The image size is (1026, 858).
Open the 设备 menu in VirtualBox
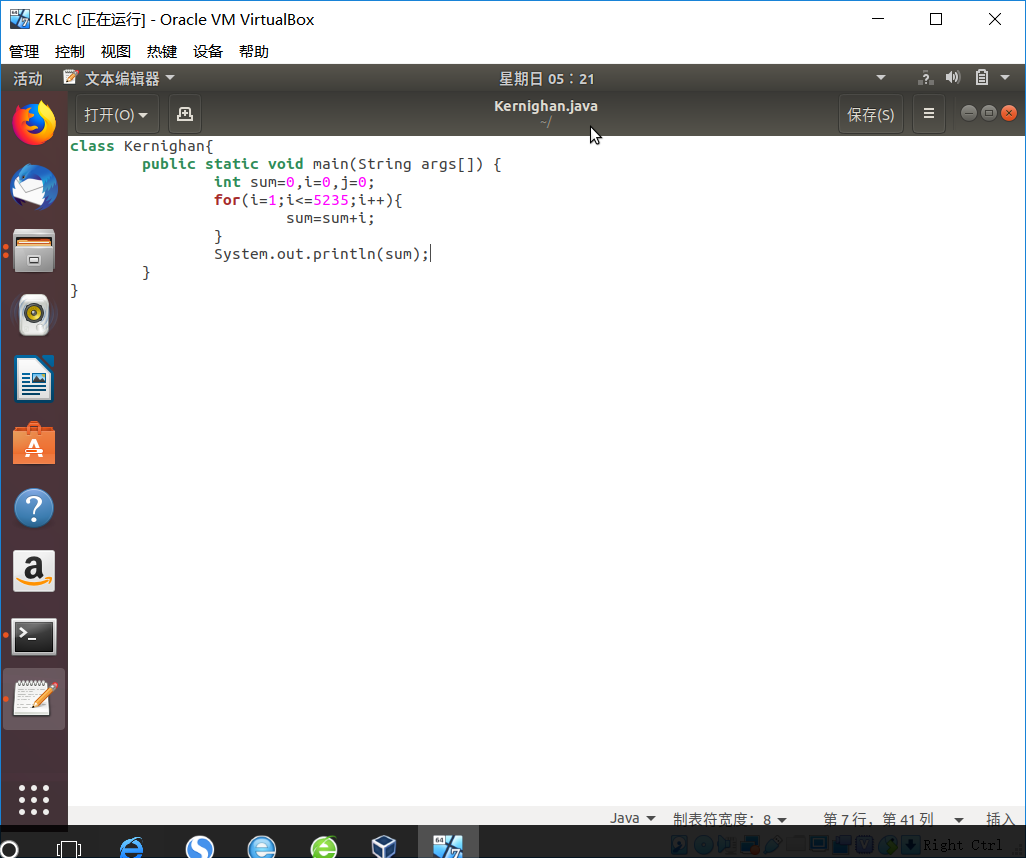(208, 52)
